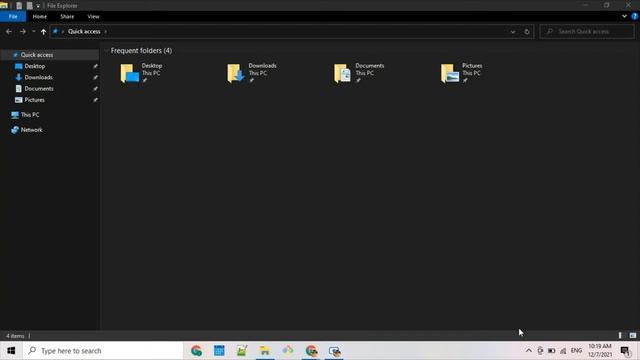This screenshot has height=360, width=640.
Task: Collapse the Frequent folders group
Action: (x=107, y=51)
